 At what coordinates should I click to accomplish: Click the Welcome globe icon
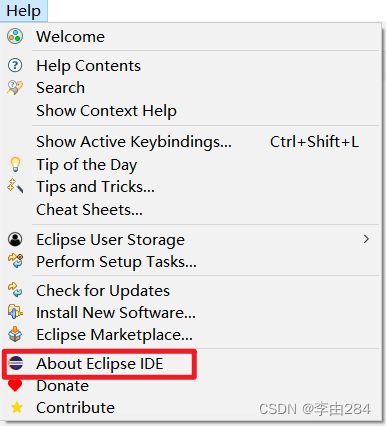[15, 36]
